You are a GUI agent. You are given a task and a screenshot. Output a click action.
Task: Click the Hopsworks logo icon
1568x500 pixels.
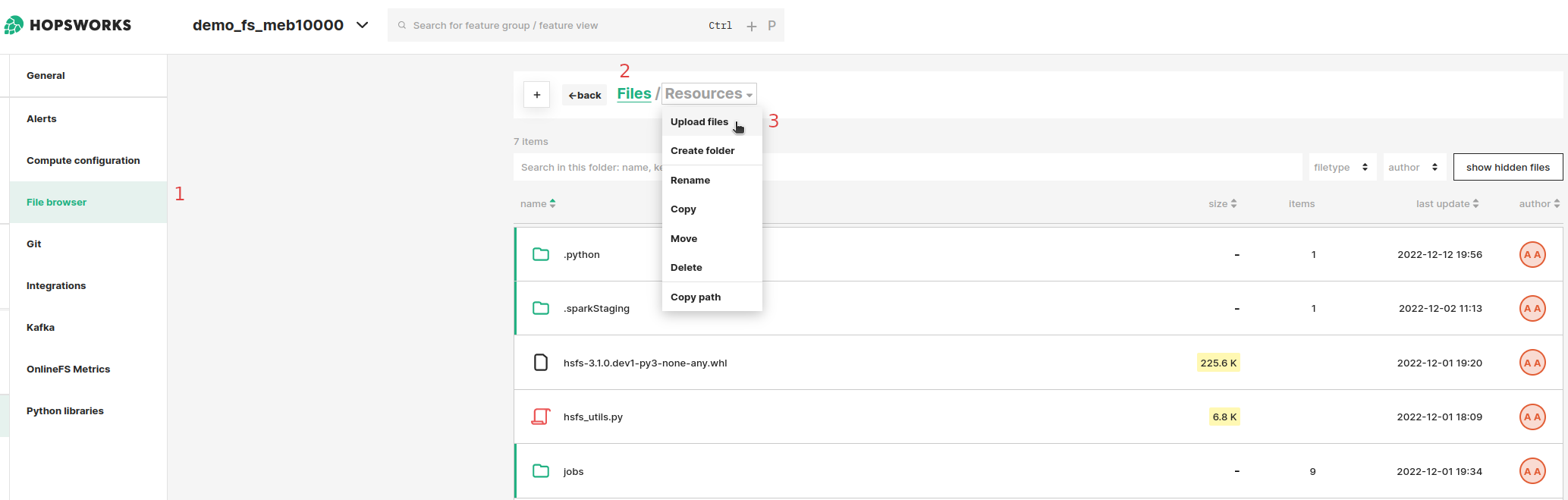14,25
